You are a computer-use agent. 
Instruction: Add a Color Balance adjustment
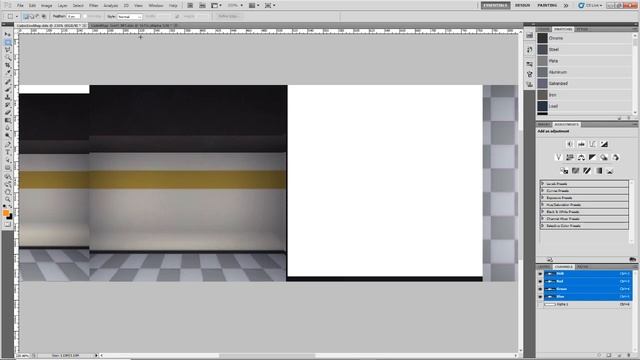pyautogui.click(x=581, y=157)
